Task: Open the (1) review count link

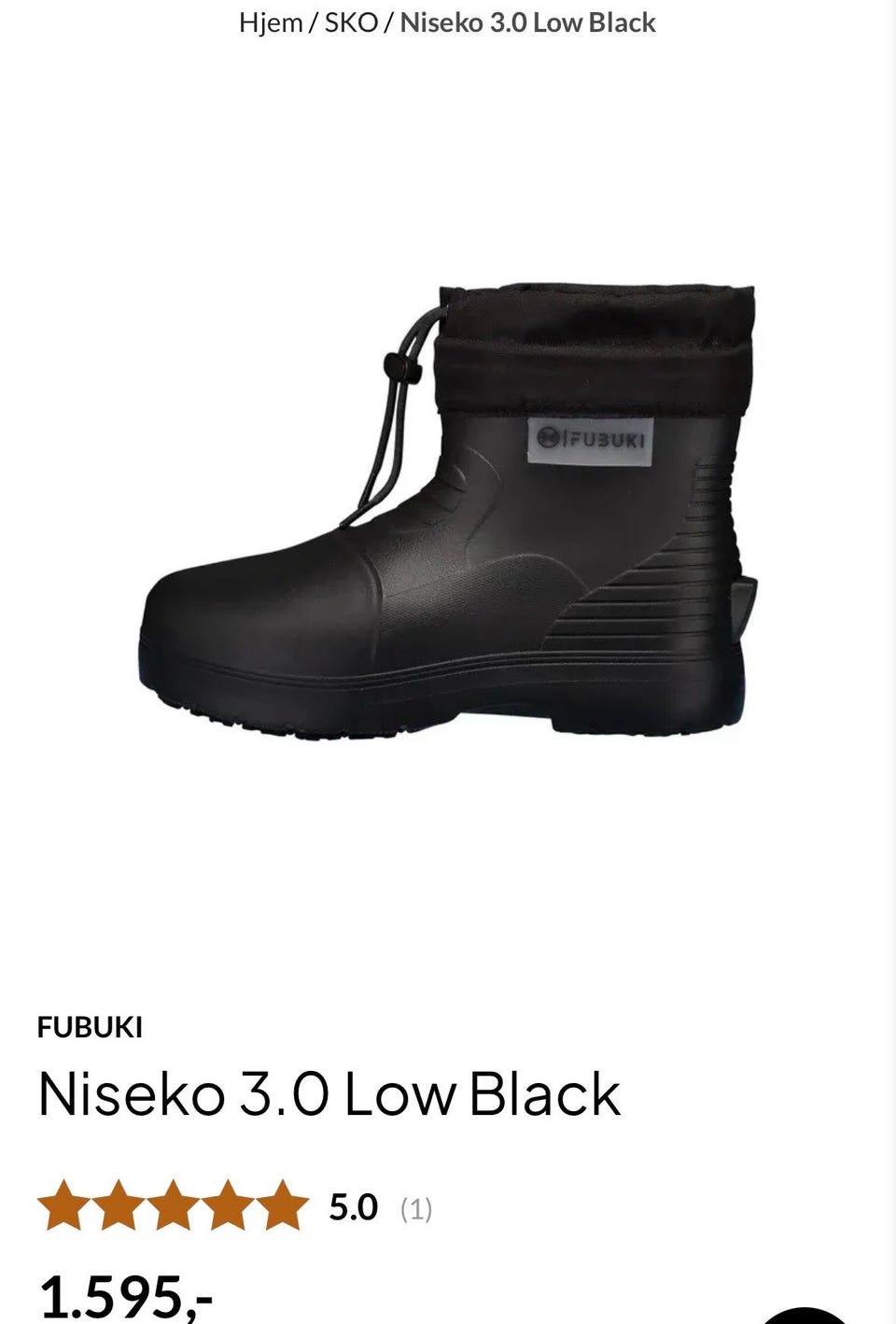Action: point(416,1209)
